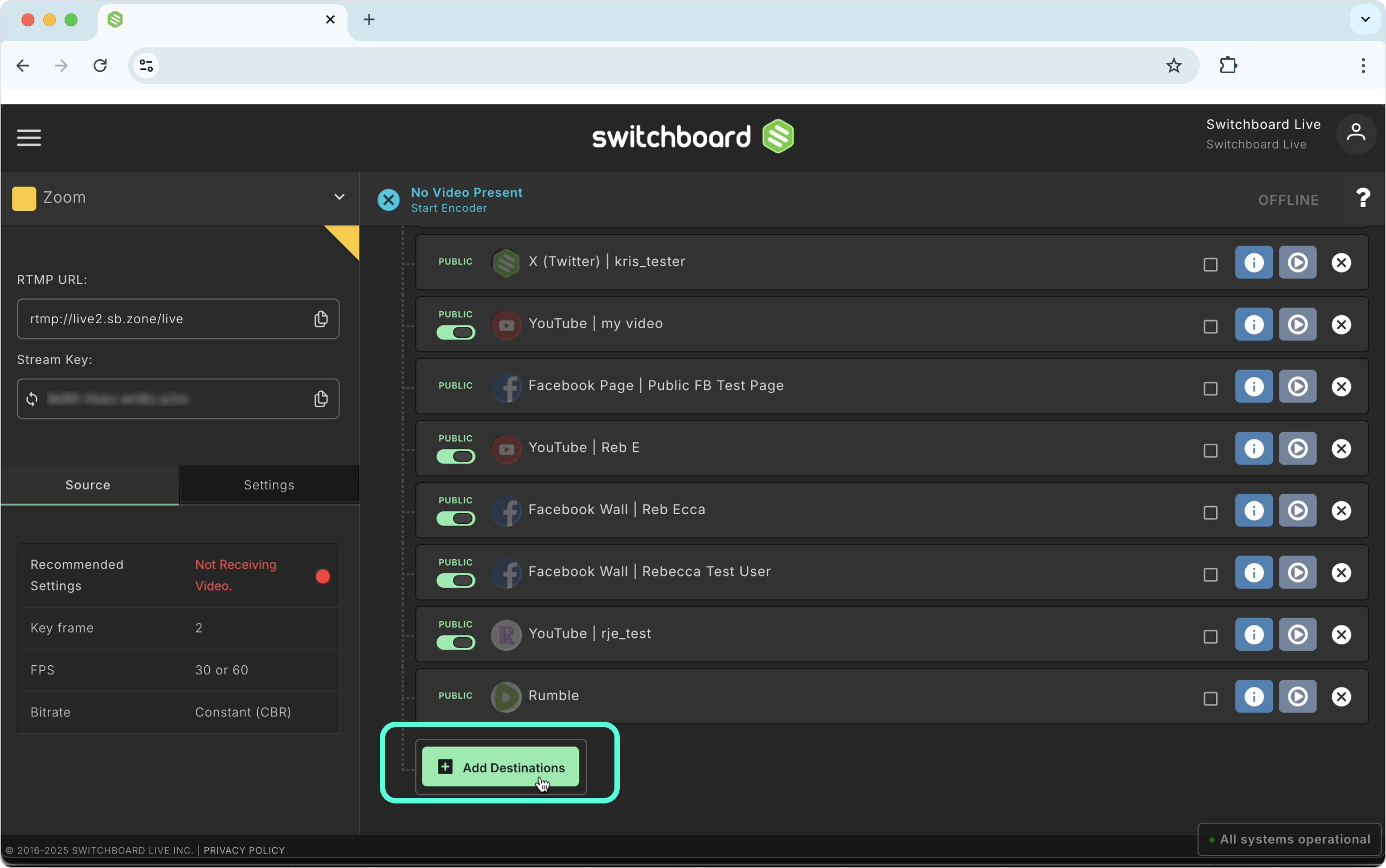The height and width of the screenshot is (868, 1386).
Task: Preview the YouTube rje_test destination
Action: (x=1297, y=635)
